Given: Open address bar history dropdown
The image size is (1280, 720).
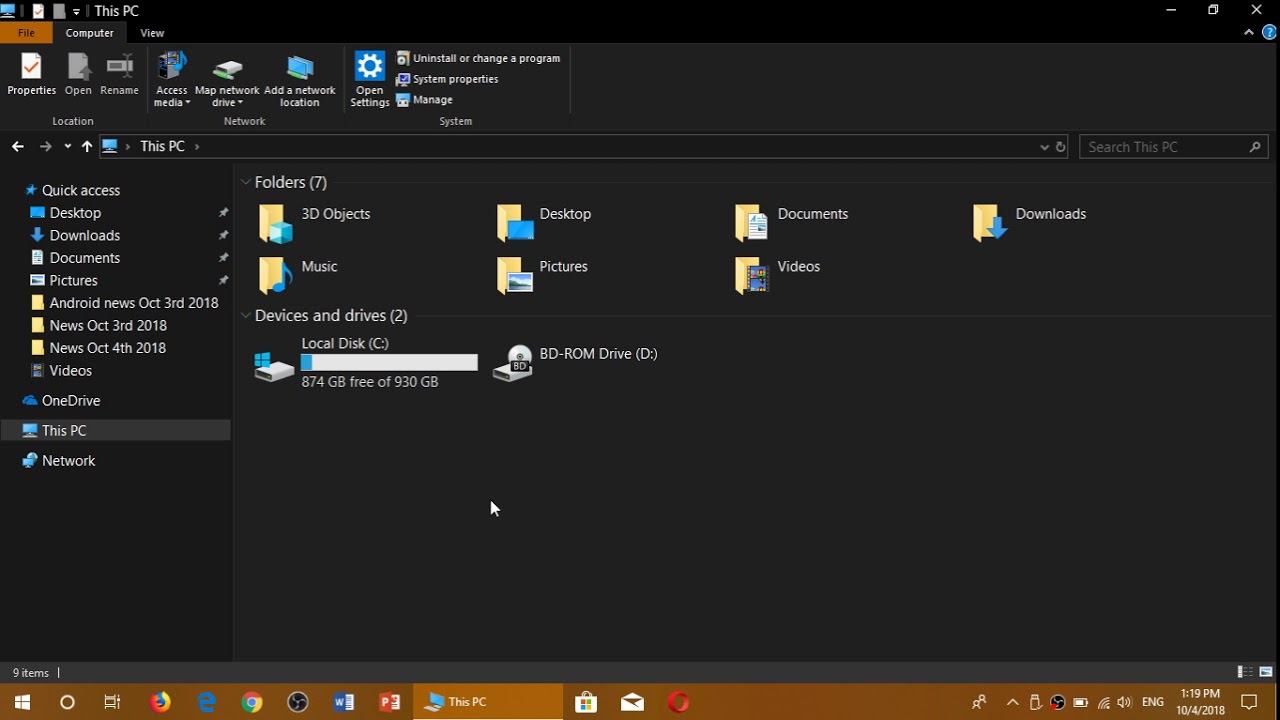Looking at the screenshot, I should [x=1045, y=147].
